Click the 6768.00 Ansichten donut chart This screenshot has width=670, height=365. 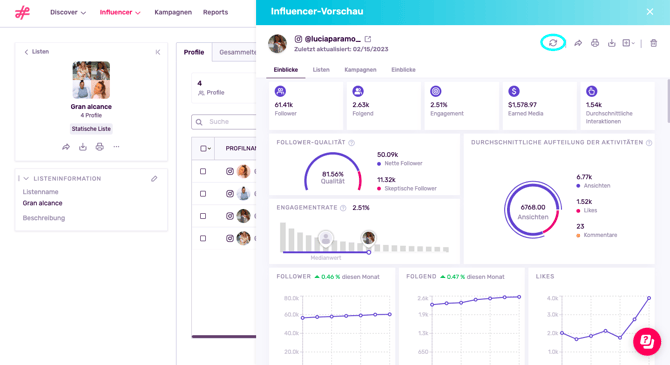click(x=533, y=209)
